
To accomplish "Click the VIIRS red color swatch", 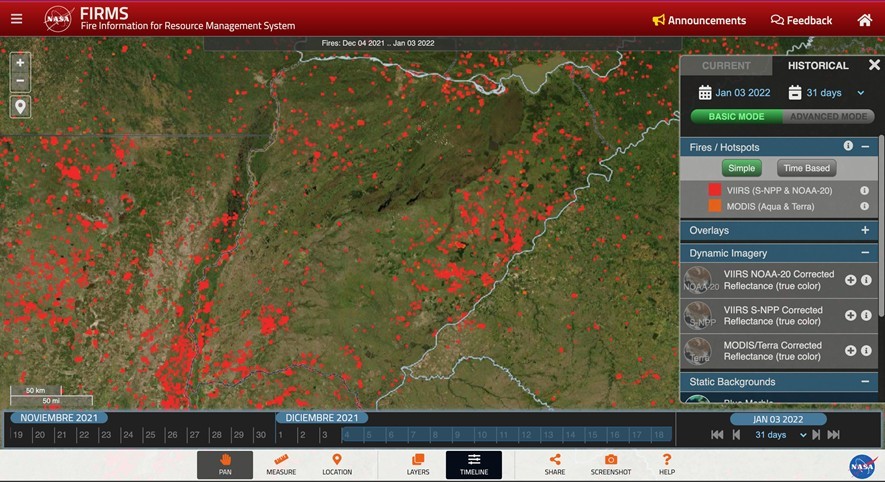I will coord(715,190).
